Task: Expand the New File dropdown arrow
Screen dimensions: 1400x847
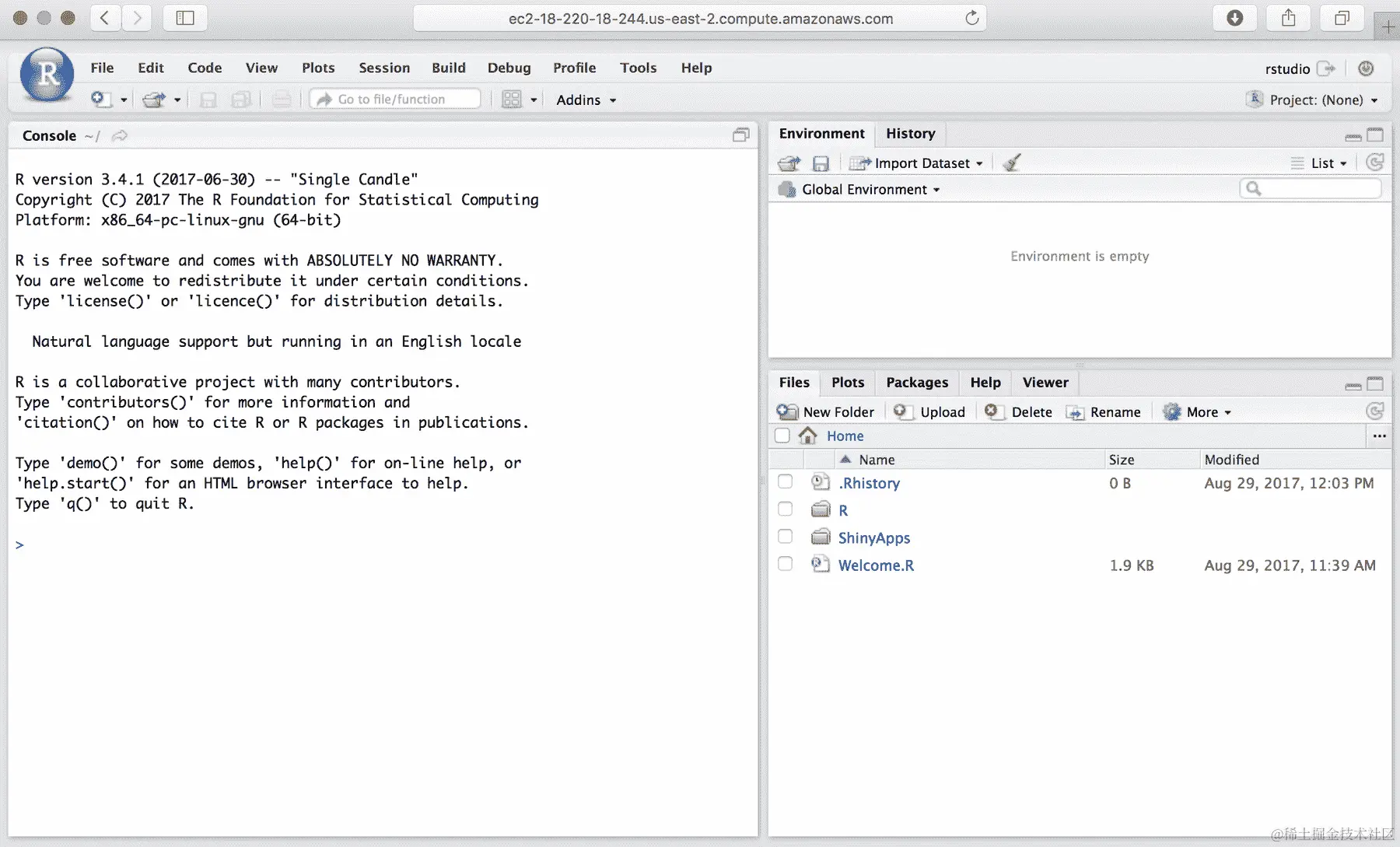Action: click(124, 100)
